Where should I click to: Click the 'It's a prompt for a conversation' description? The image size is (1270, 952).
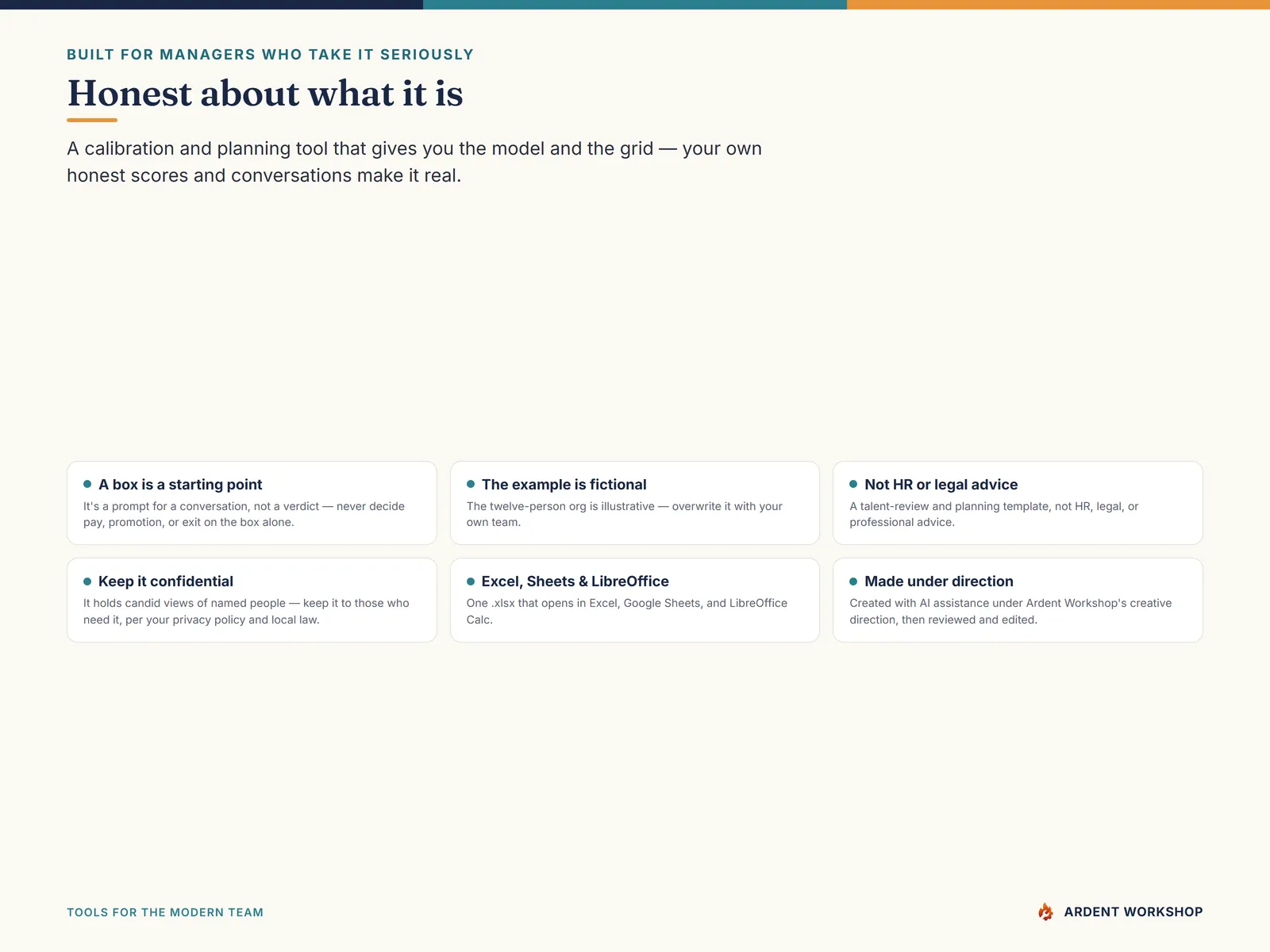pos(244,514)
